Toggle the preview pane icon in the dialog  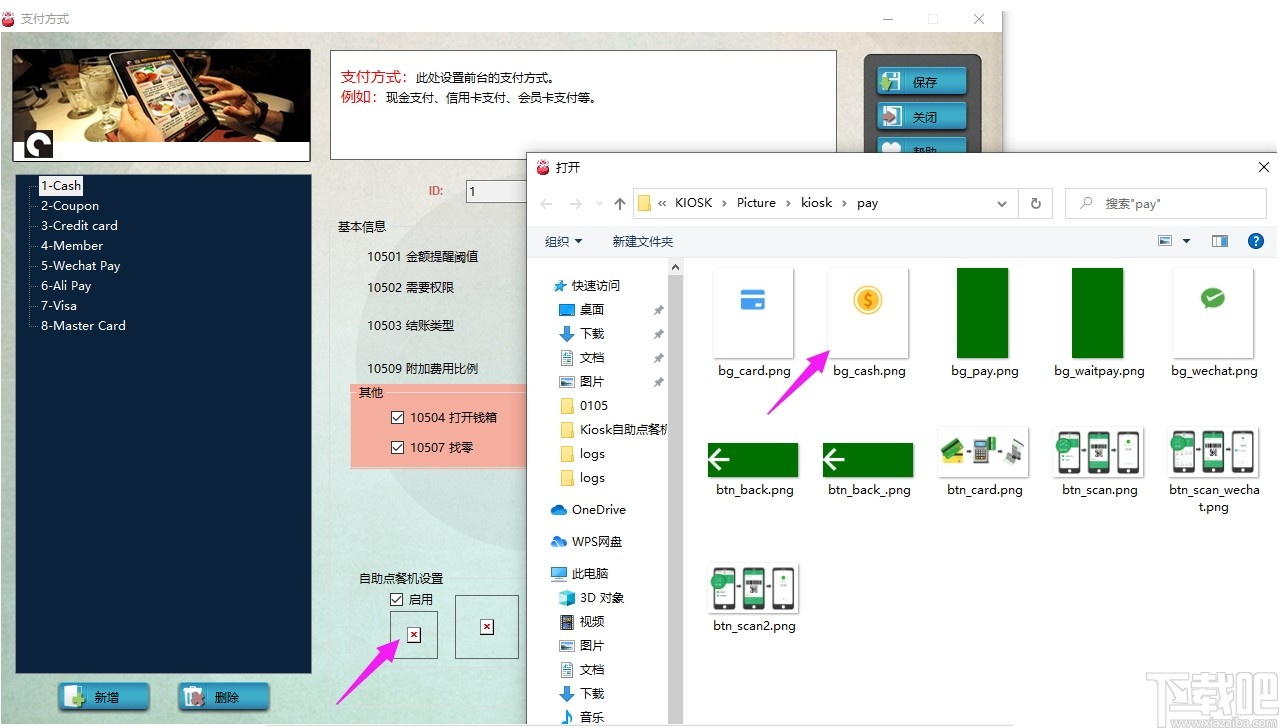click(x=1220, y=240)
